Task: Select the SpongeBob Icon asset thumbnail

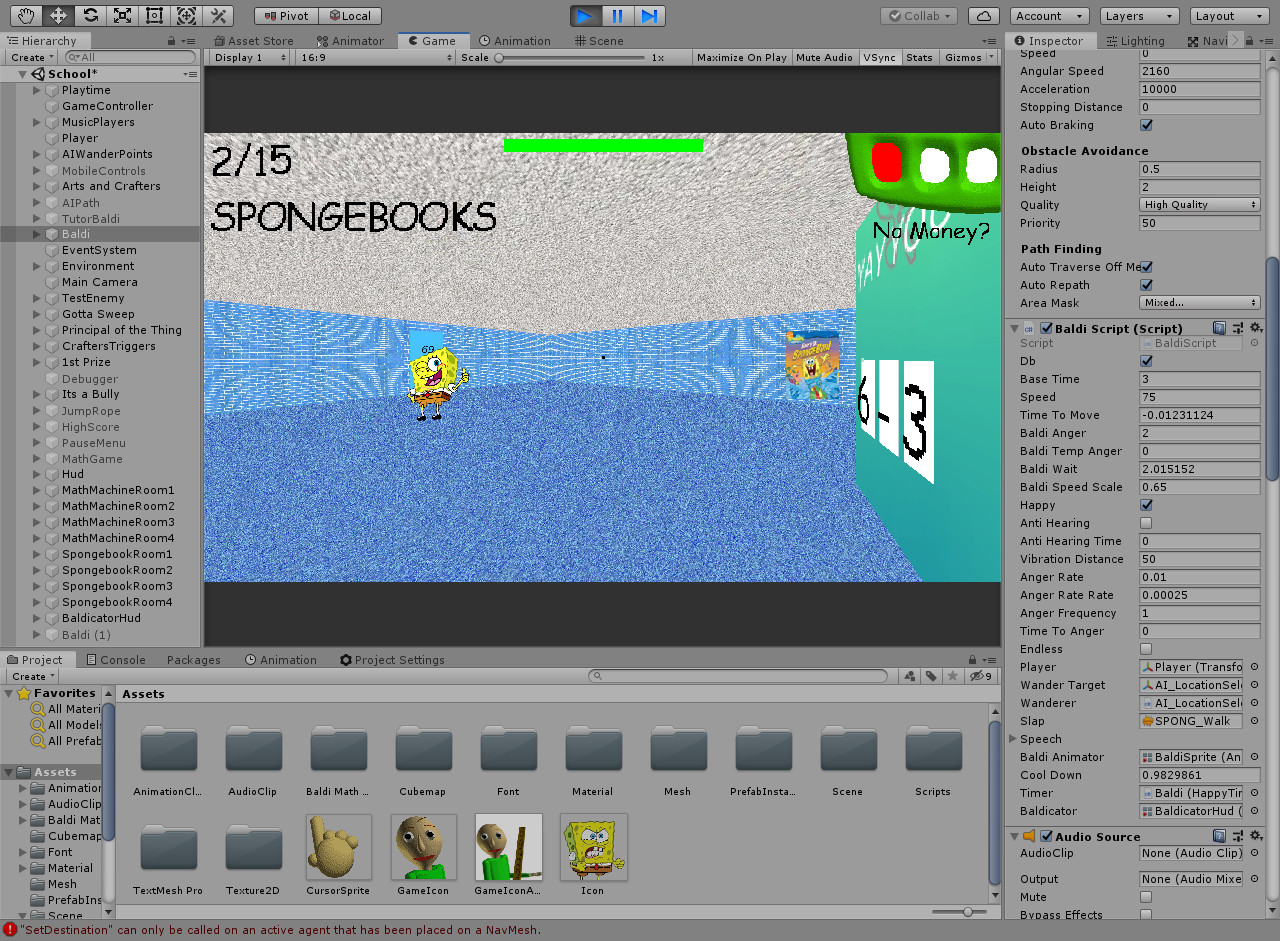Action: click(593, 847)
